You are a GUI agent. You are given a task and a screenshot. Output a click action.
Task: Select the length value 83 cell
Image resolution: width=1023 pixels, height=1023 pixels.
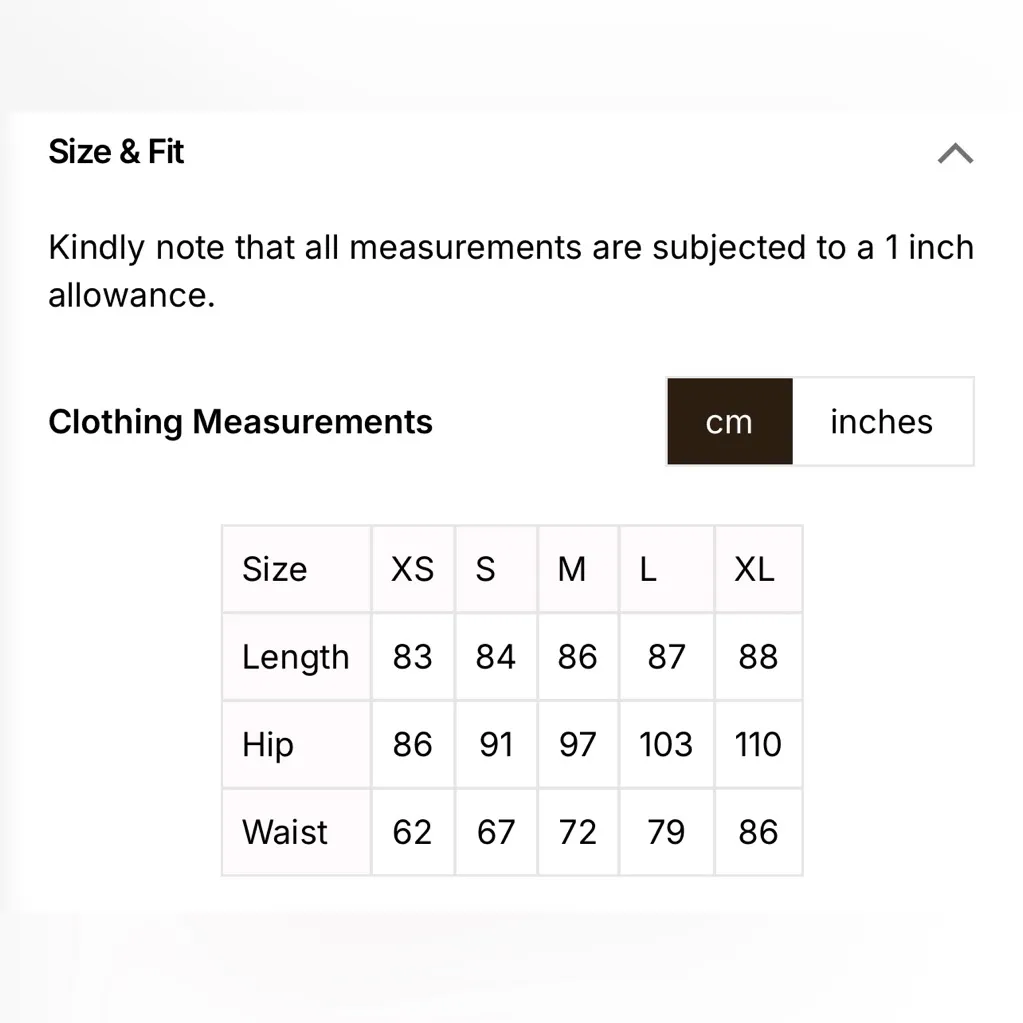click(412, 657)
